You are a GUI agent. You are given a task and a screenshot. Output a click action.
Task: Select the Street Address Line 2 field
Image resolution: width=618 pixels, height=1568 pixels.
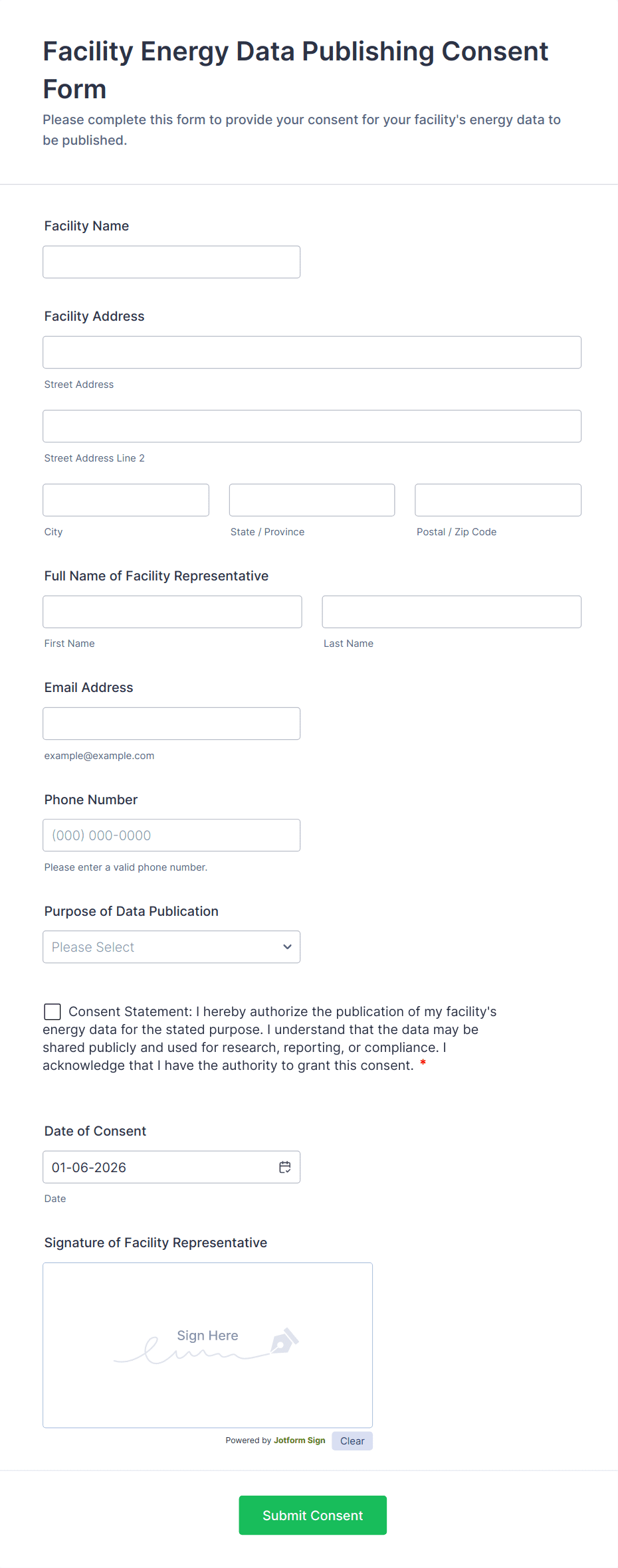(x=312, y=426)
